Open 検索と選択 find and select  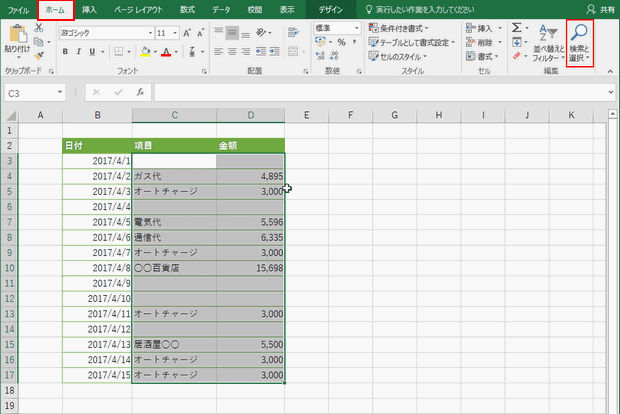(579, 43)
